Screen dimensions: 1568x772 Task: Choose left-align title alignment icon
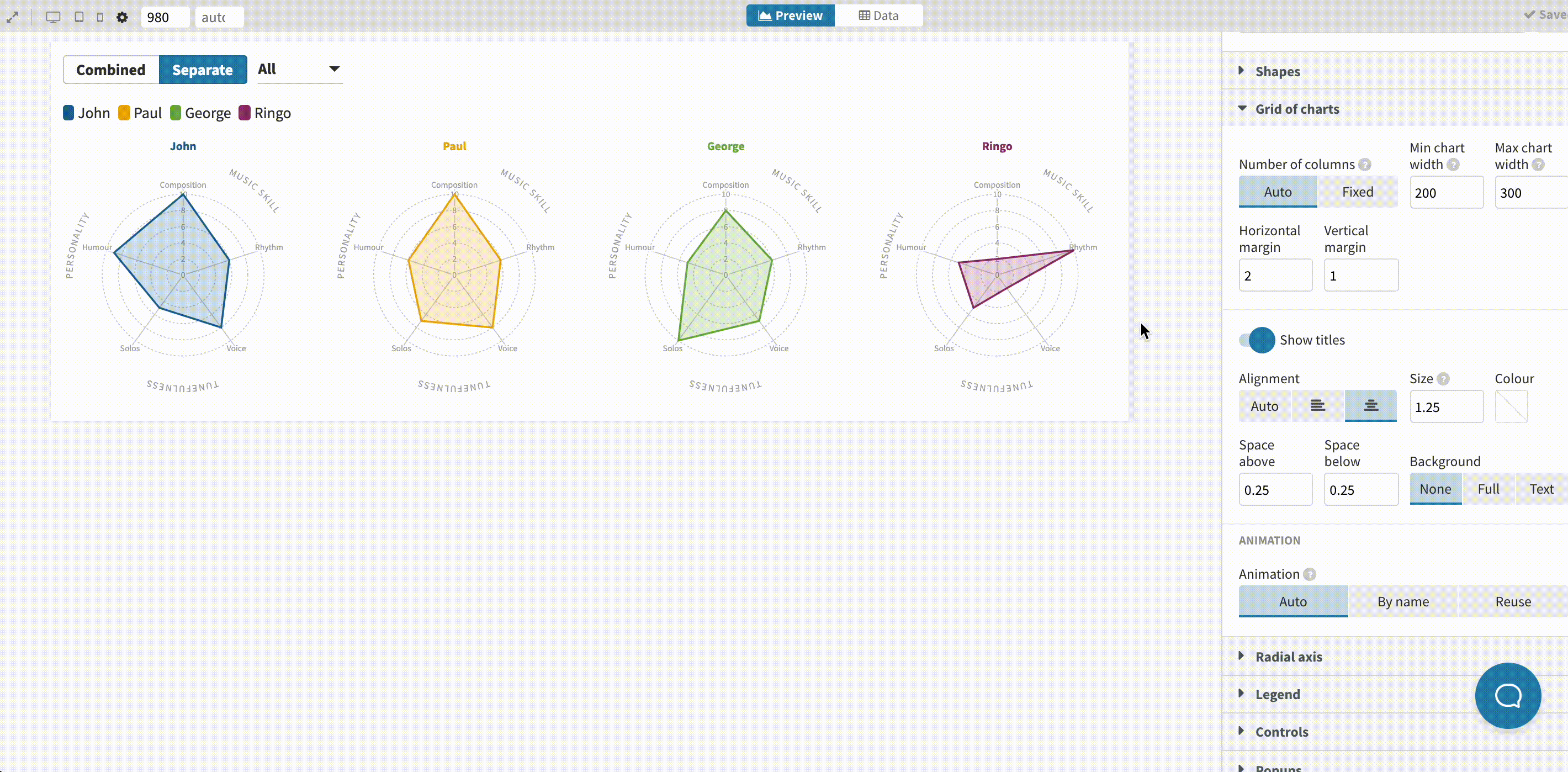tap(1317, 406)
